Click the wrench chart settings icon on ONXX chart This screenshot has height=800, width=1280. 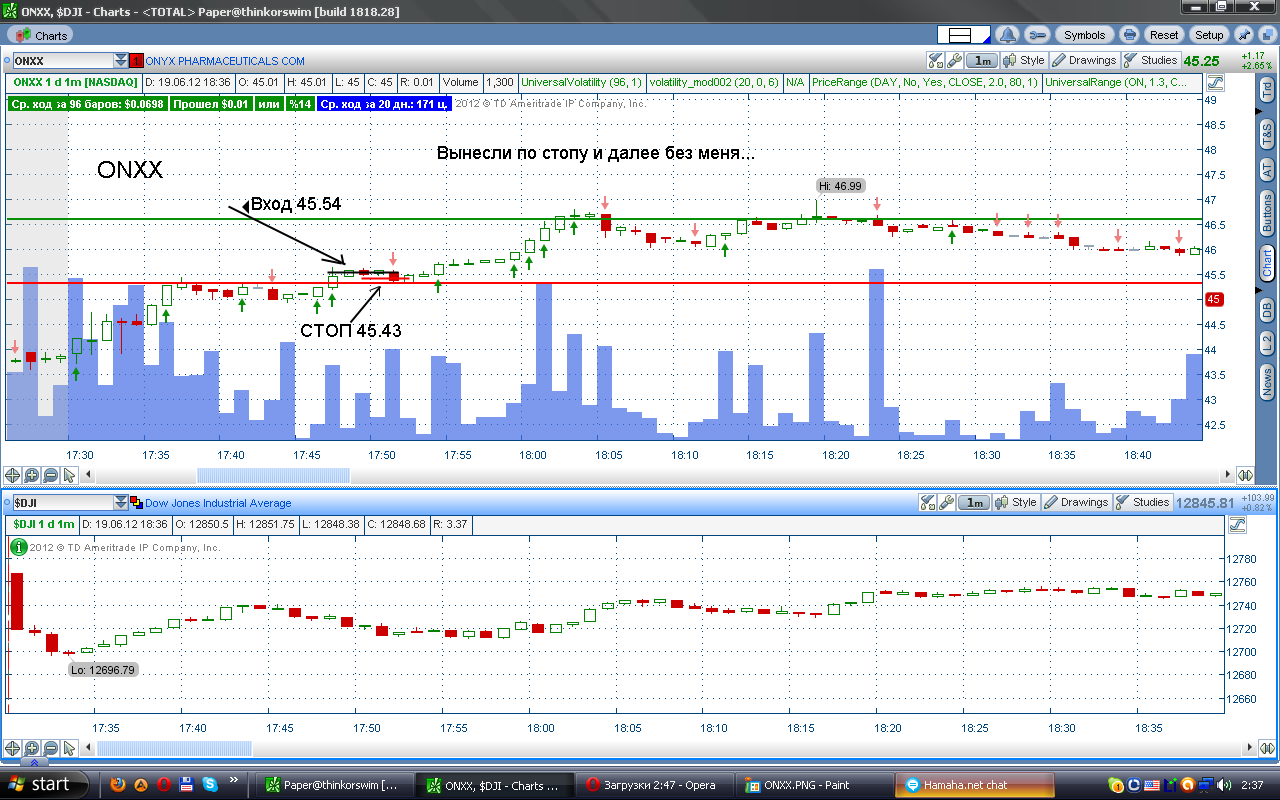(x=954, y=60)
